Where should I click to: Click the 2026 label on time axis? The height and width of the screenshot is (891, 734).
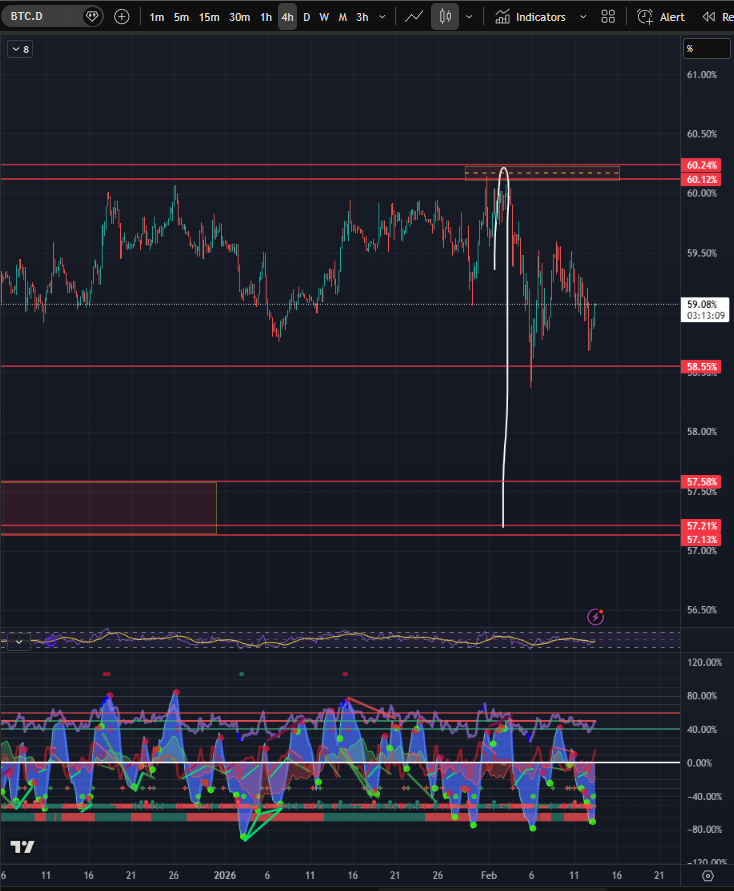tap(225, 875)
